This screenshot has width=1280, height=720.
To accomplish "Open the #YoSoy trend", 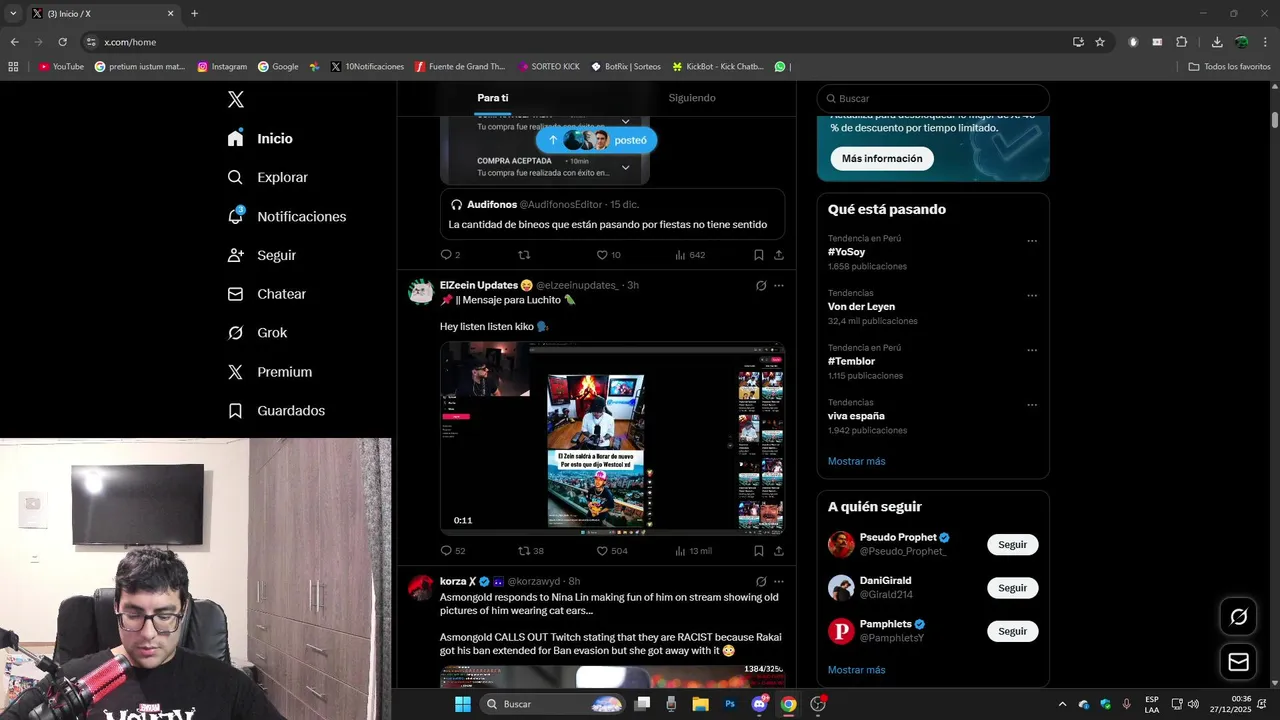I will click(x=846, y=252).
